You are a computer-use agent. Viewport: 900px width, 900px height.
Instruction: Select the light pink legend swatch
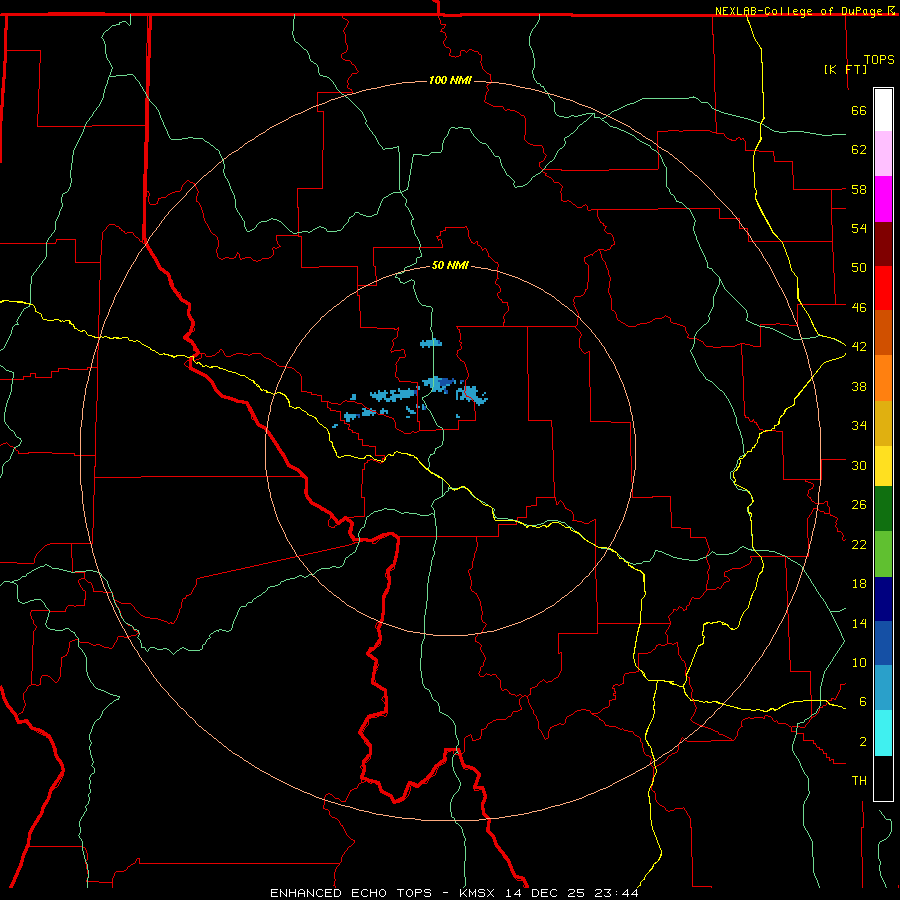click(x=883, y=153)
